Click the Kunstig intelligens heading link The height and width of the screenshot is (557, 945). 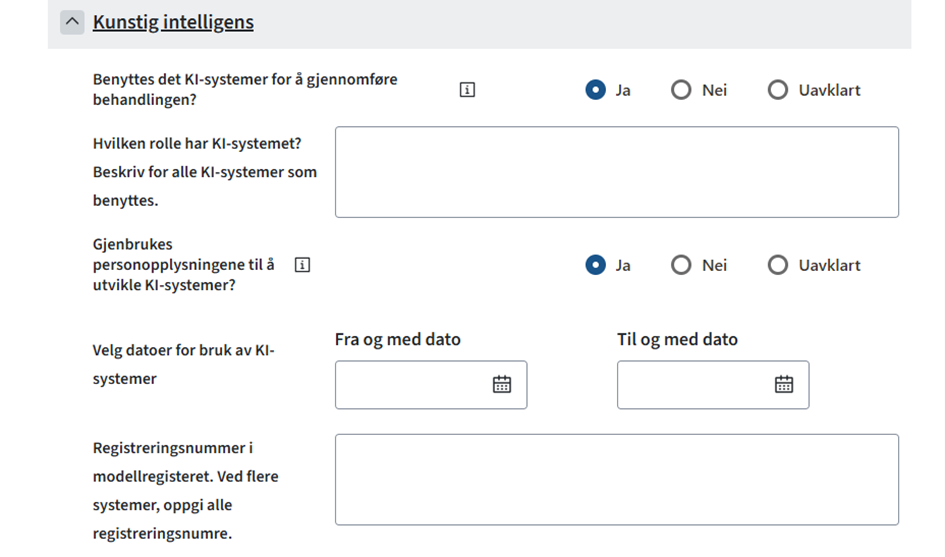point(173,22)
